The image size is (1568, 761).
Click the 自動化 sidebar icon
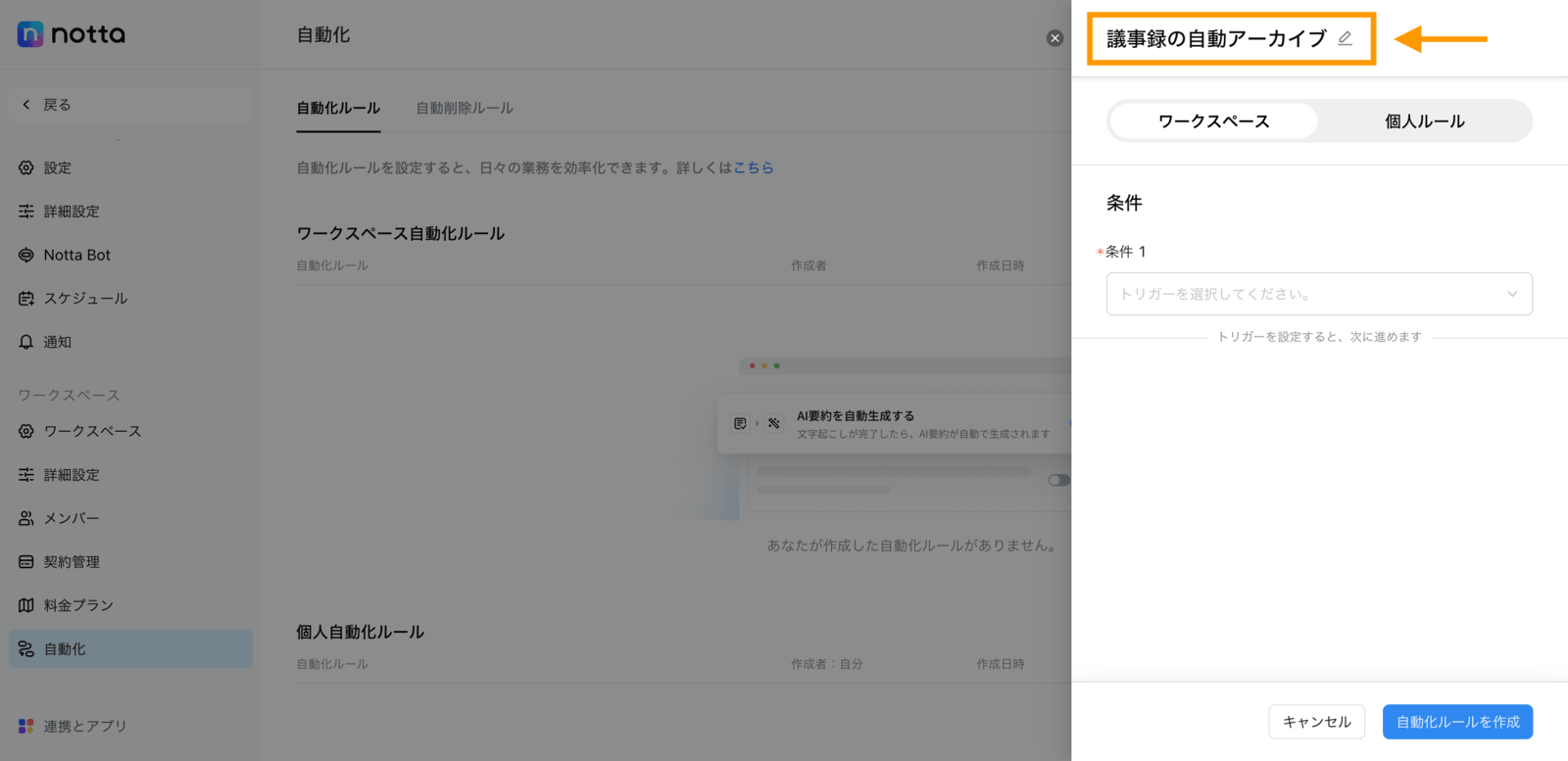tap(26, 649)
